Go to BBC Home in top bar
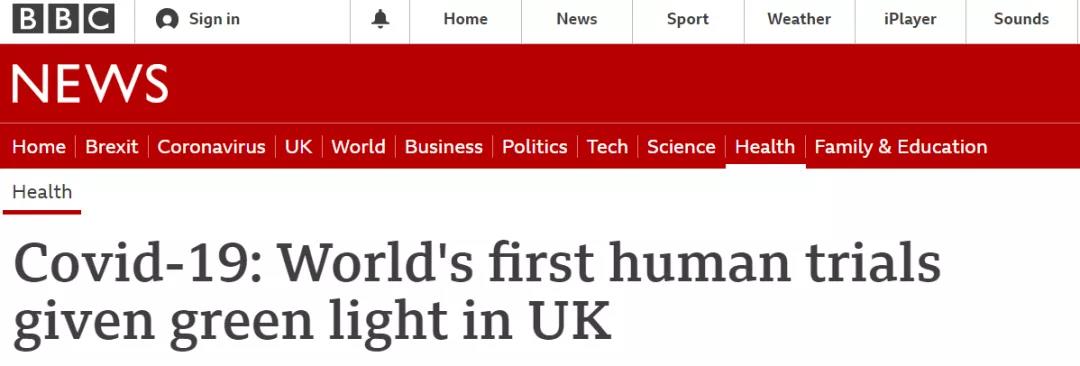Viewport: 1080px width, 366px height. coord(466,19)
